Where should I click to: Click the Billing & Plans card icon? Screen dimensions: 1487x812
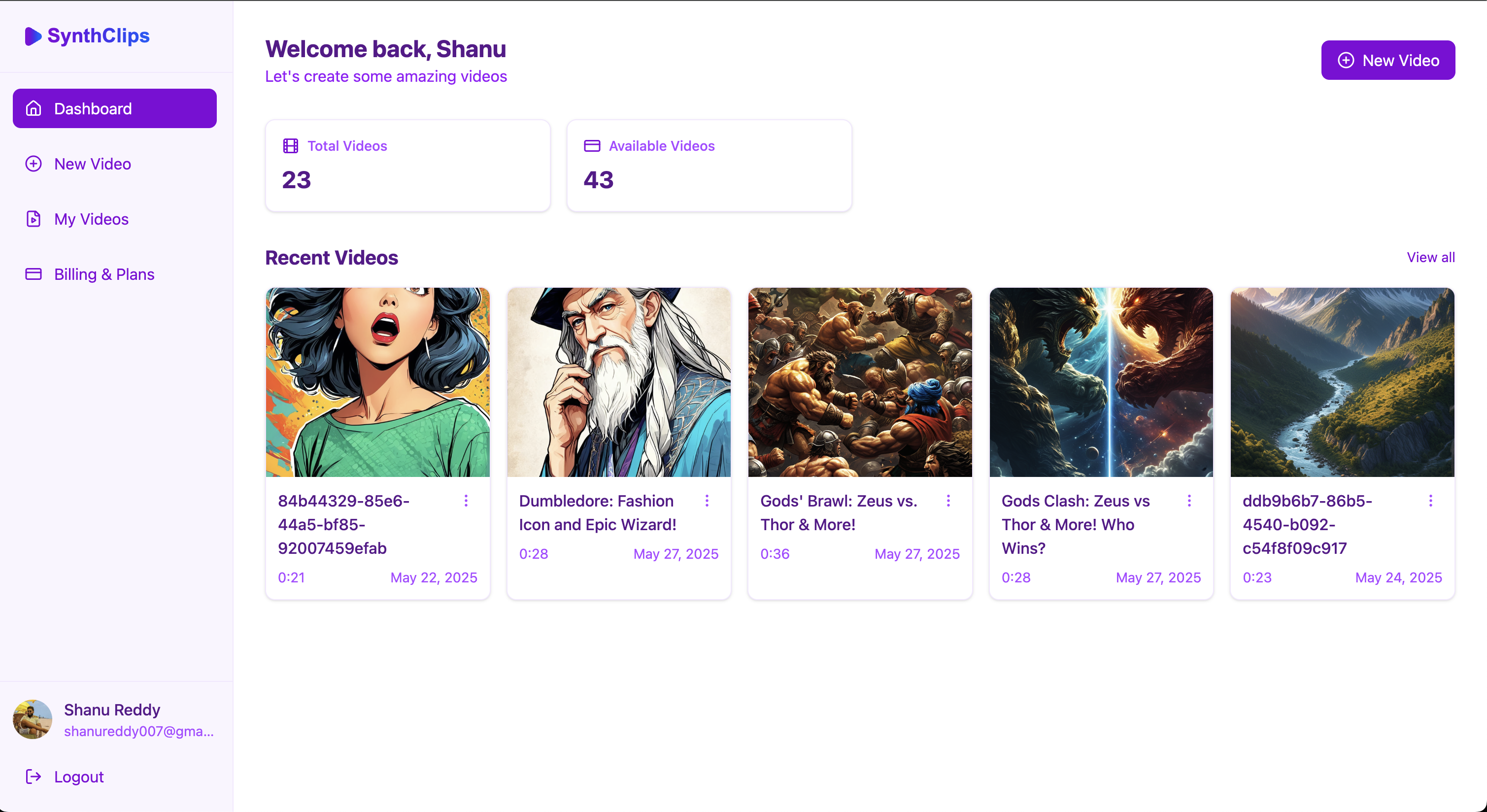[x=34, y=274]
